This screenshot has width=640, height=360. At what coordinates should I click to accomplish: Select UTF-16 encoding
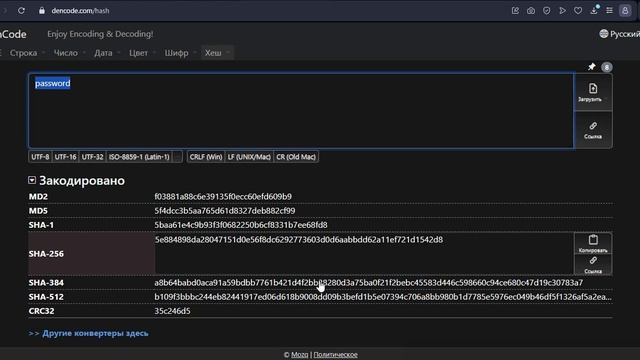click(x=65, y=157)
